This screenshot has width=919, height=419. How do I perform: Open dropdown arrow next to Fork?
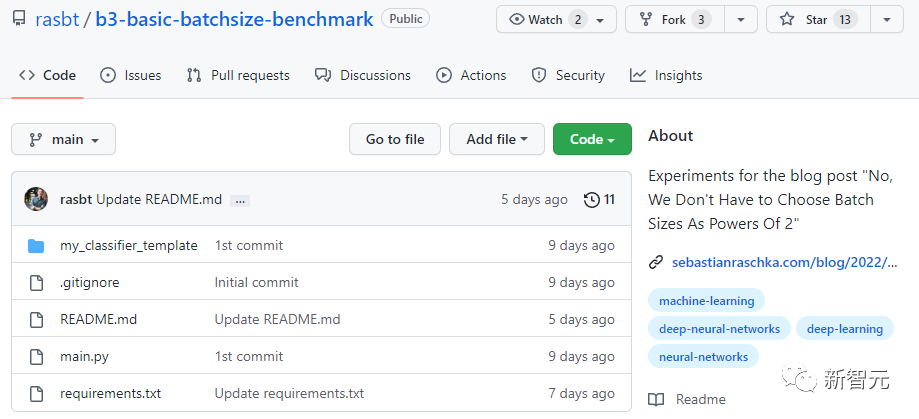tap(740, 19)
